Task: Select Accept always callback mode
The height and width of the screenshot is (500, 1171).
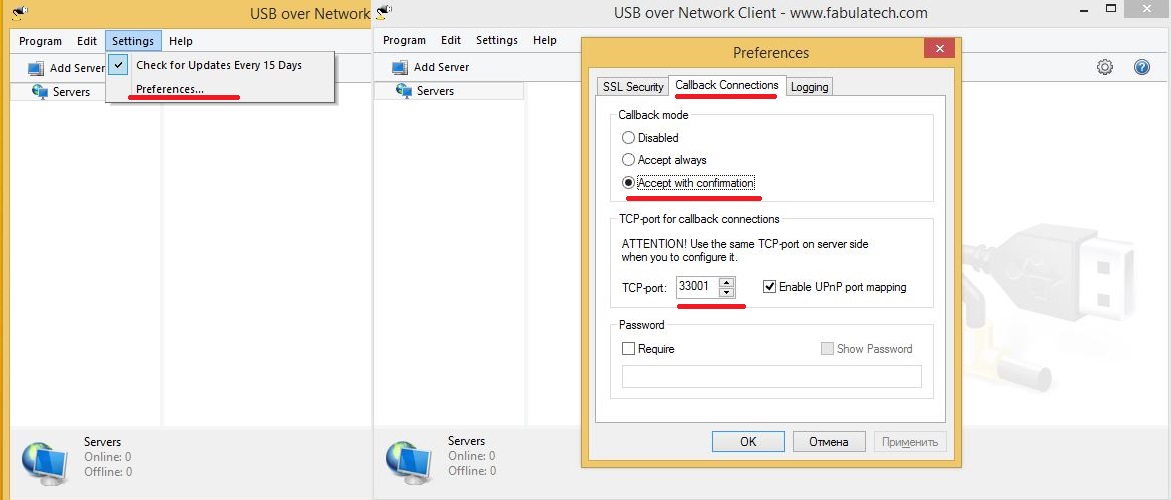Action: [x=628, y=160]
